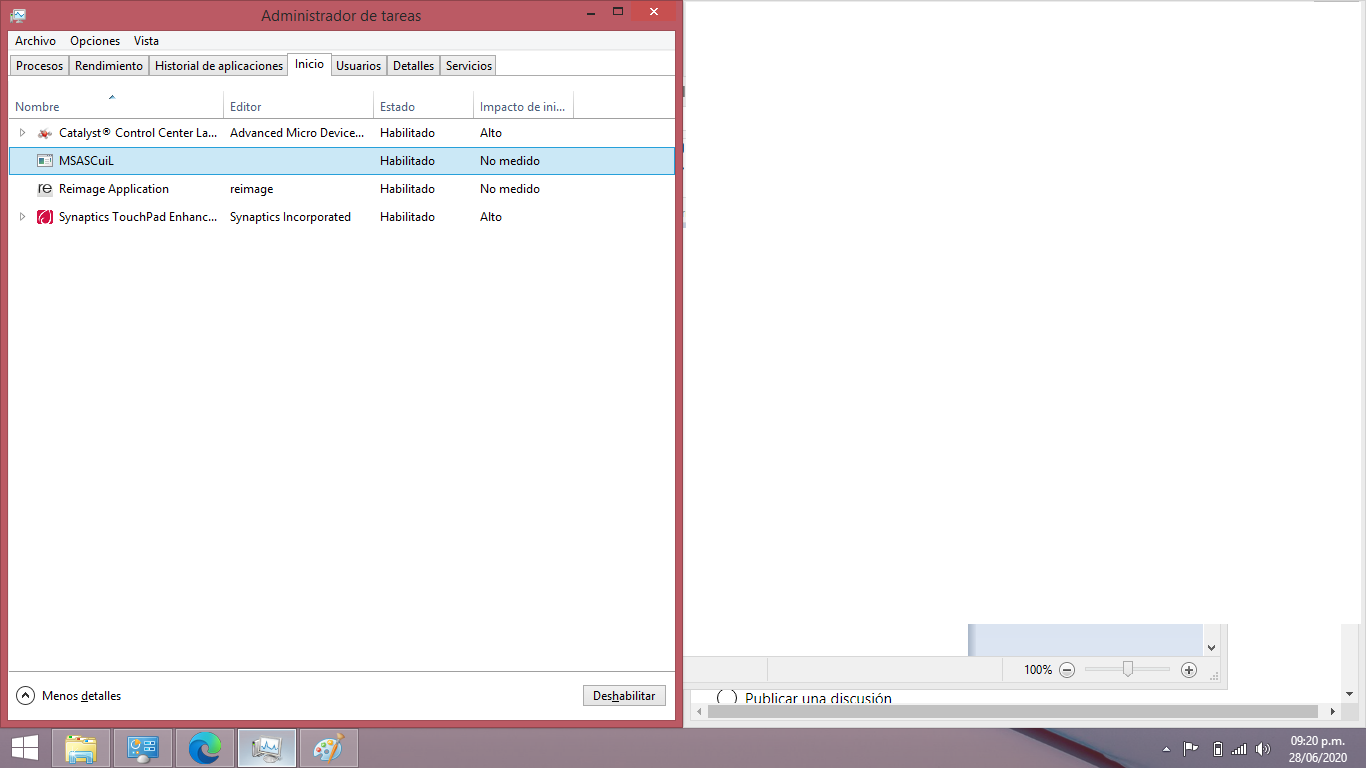This screenshot has height=768, width=1366.
Task: Click the 'No medido' cell in Reimage row
Action: coord(510,189)
